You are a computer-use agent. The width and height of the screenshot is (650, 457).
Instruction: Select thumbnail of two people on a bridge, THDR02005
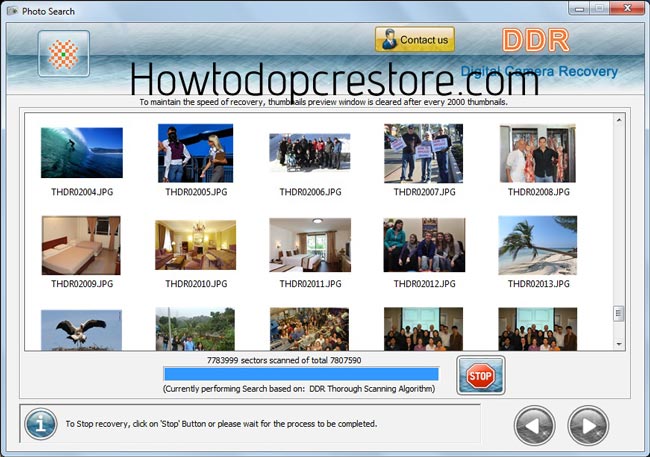tap(195, 153)
